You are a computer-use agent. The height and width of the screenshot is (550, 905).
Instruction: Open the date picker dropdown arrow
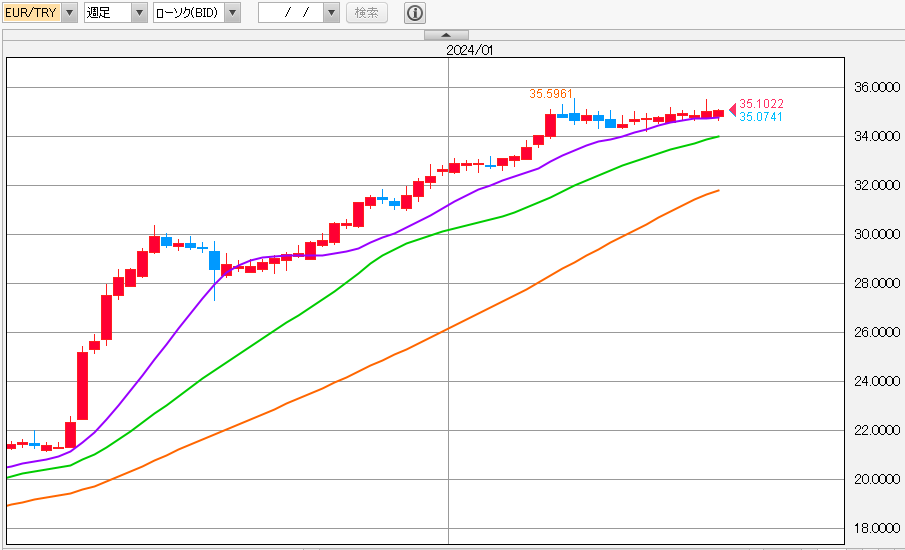(x=331, y=12)
